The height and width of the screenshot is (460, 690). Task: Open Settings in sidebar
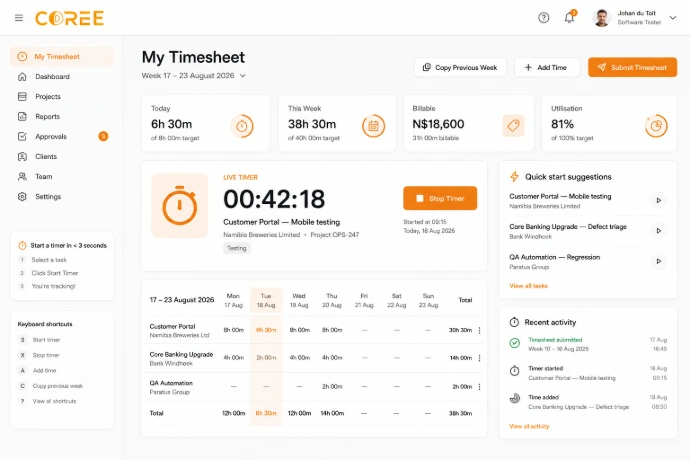click(x=62, y=196)
